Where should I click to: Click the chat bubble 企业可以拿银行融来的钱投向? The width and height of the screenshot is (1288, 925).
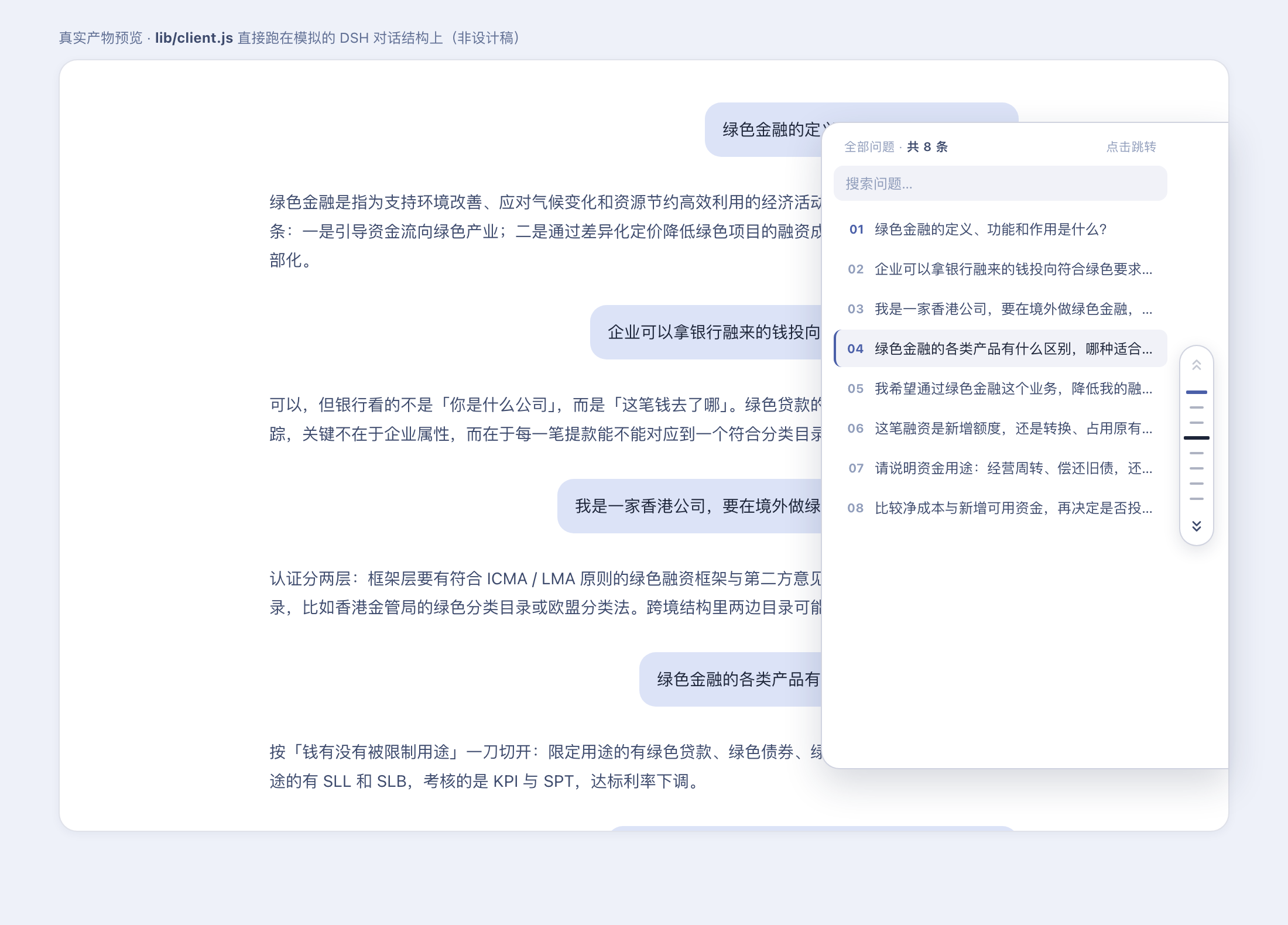[x=706, y=332]
